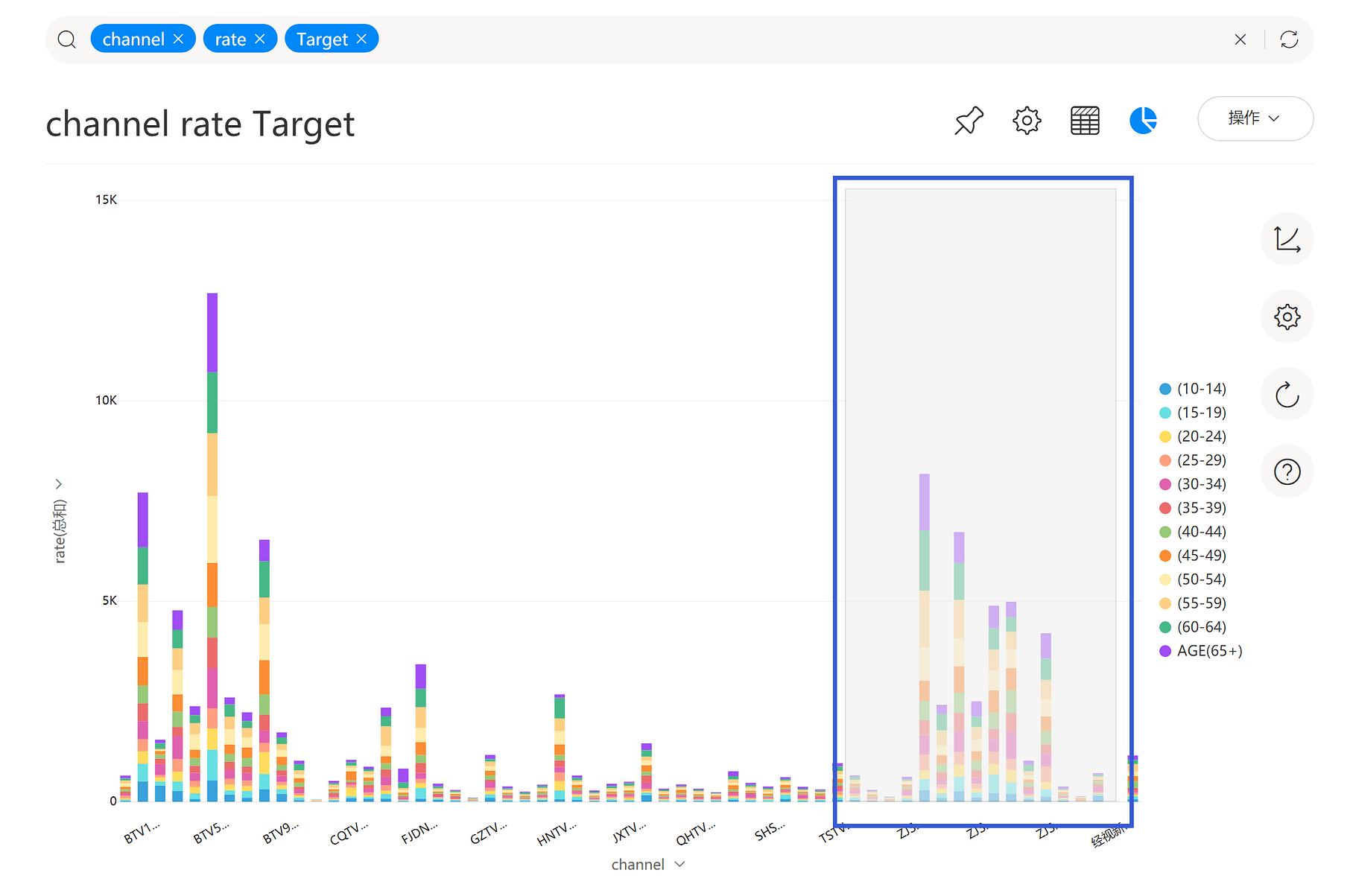Click the JXTV... x-axis label
This screenshot has width=1353, height=896.
pyautogui.click(x=630, y=833)
